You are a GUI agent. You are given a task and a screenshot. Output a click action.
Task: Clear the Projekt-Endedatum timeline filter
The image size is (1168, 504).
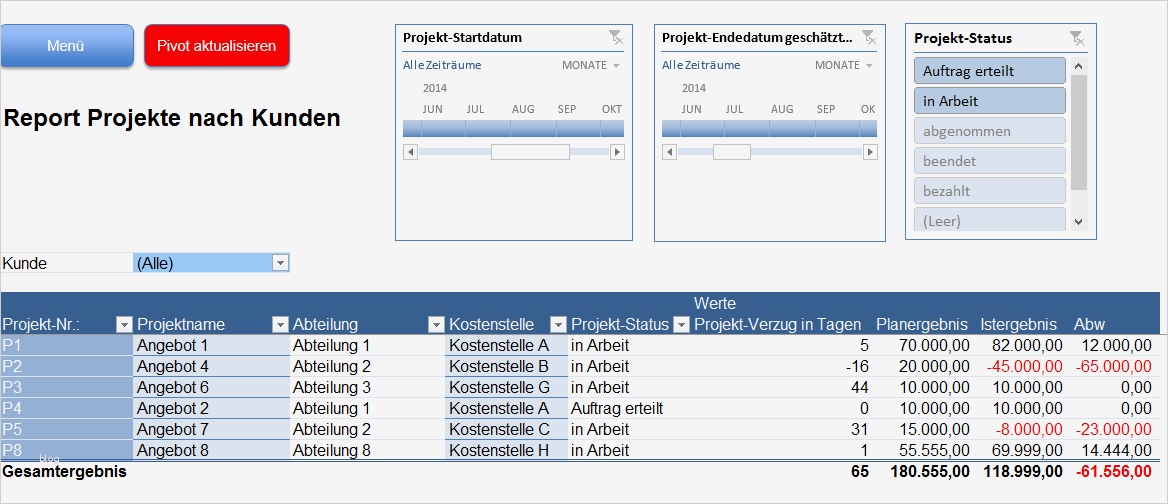(x=868, y=38)
